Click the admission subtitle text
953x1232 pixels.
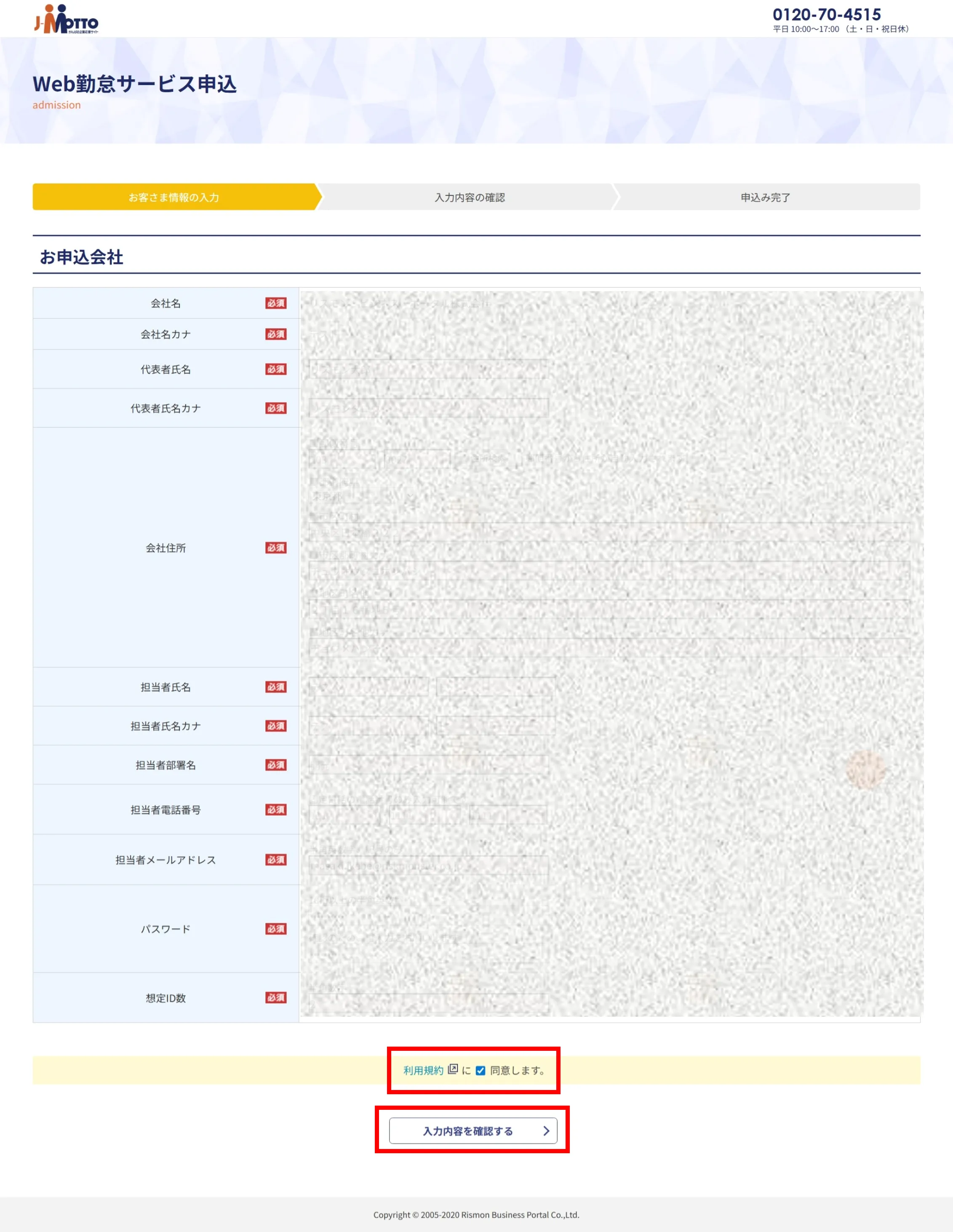pos(56,105)
